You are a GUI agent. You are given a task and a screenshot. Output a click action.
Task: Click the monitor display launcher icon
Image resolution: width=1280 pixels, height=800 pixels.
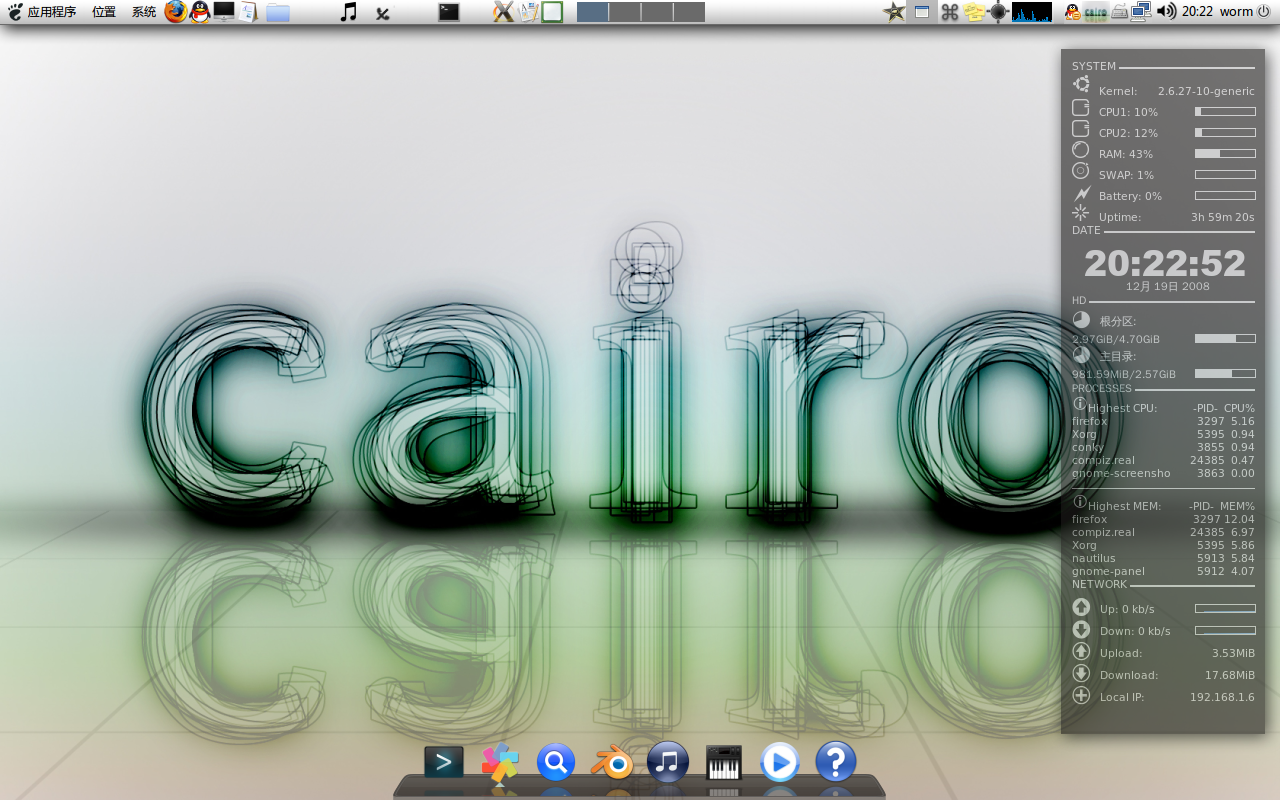point(224,12)
